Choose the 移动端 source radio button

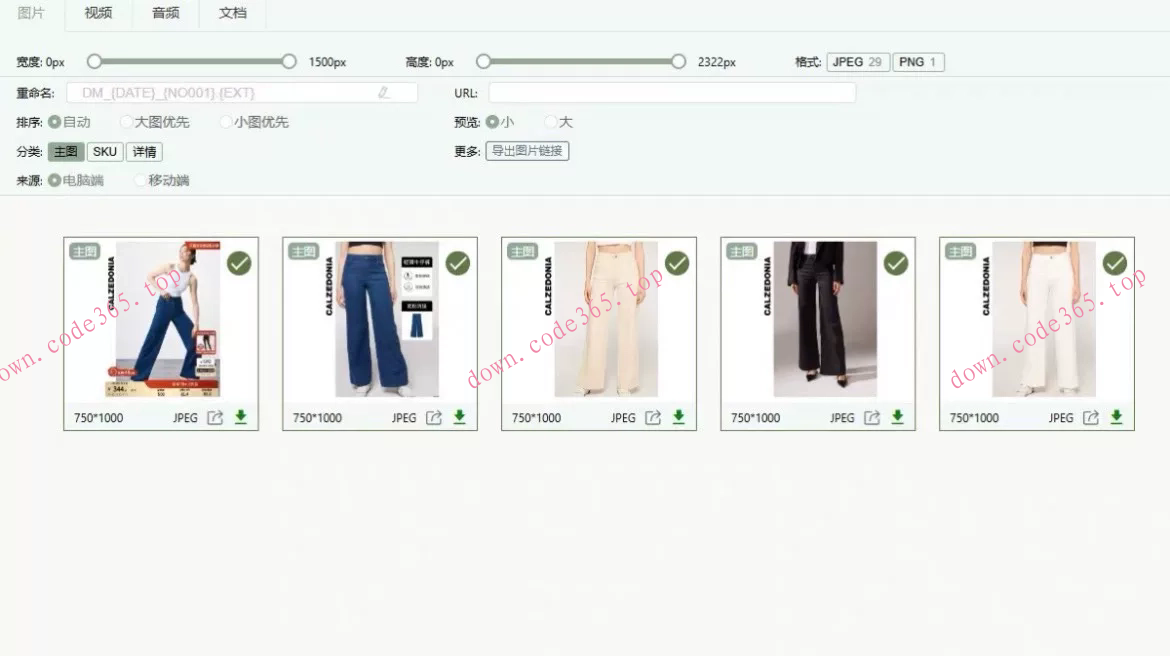pyautogui.click(x=140, y=181)
